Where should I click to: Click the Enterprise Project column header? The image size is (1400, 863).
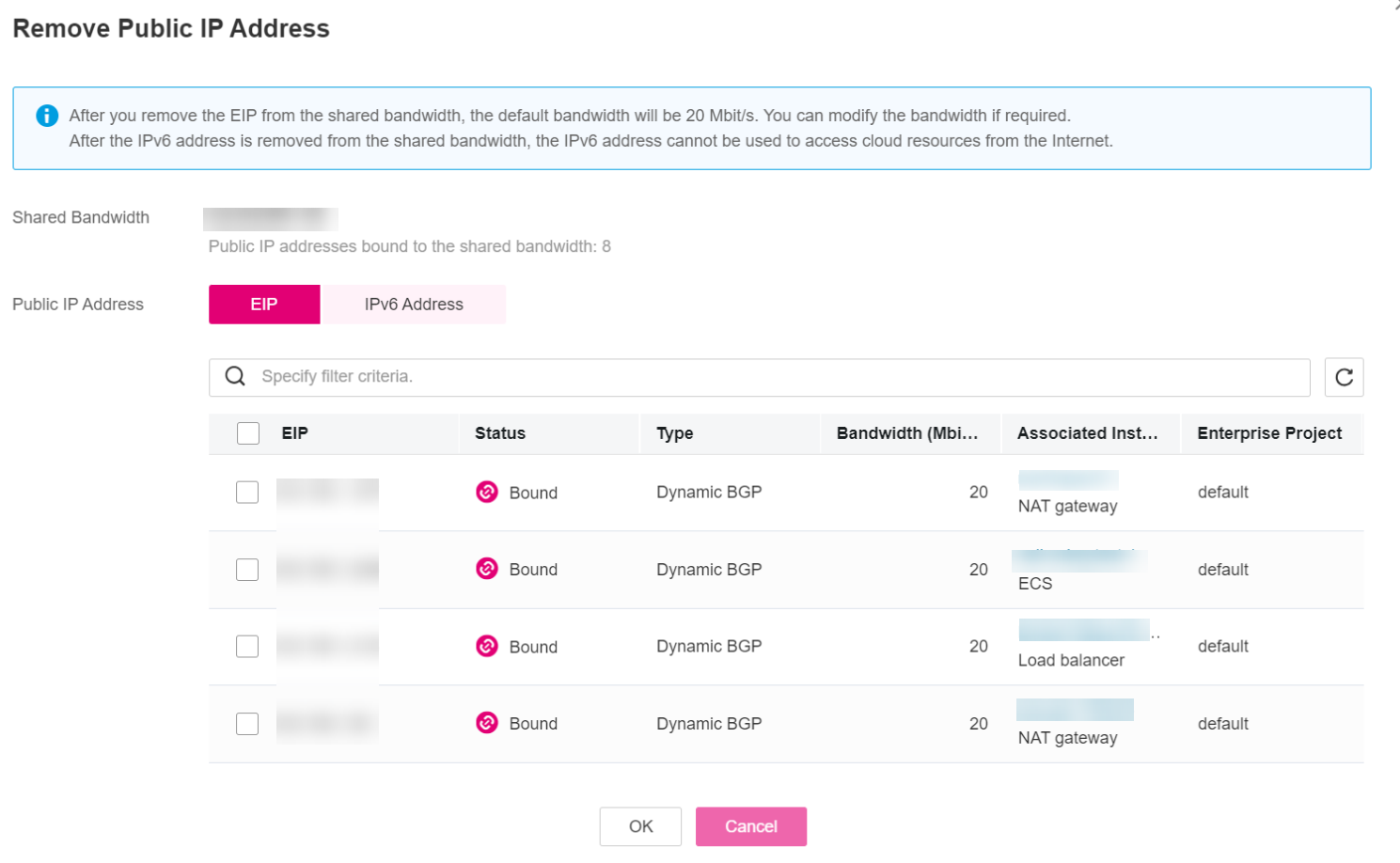pos(1269,433)
